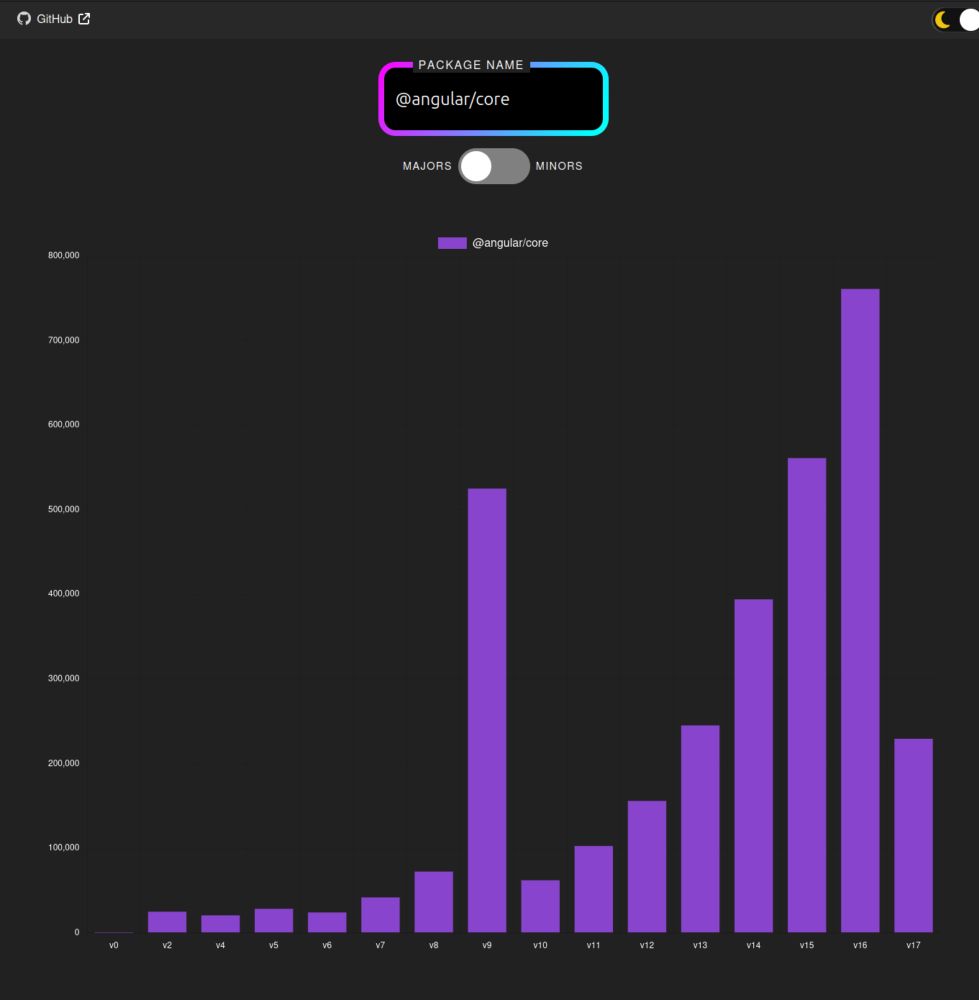Click the v17 bar in chart

coord(913,835)
